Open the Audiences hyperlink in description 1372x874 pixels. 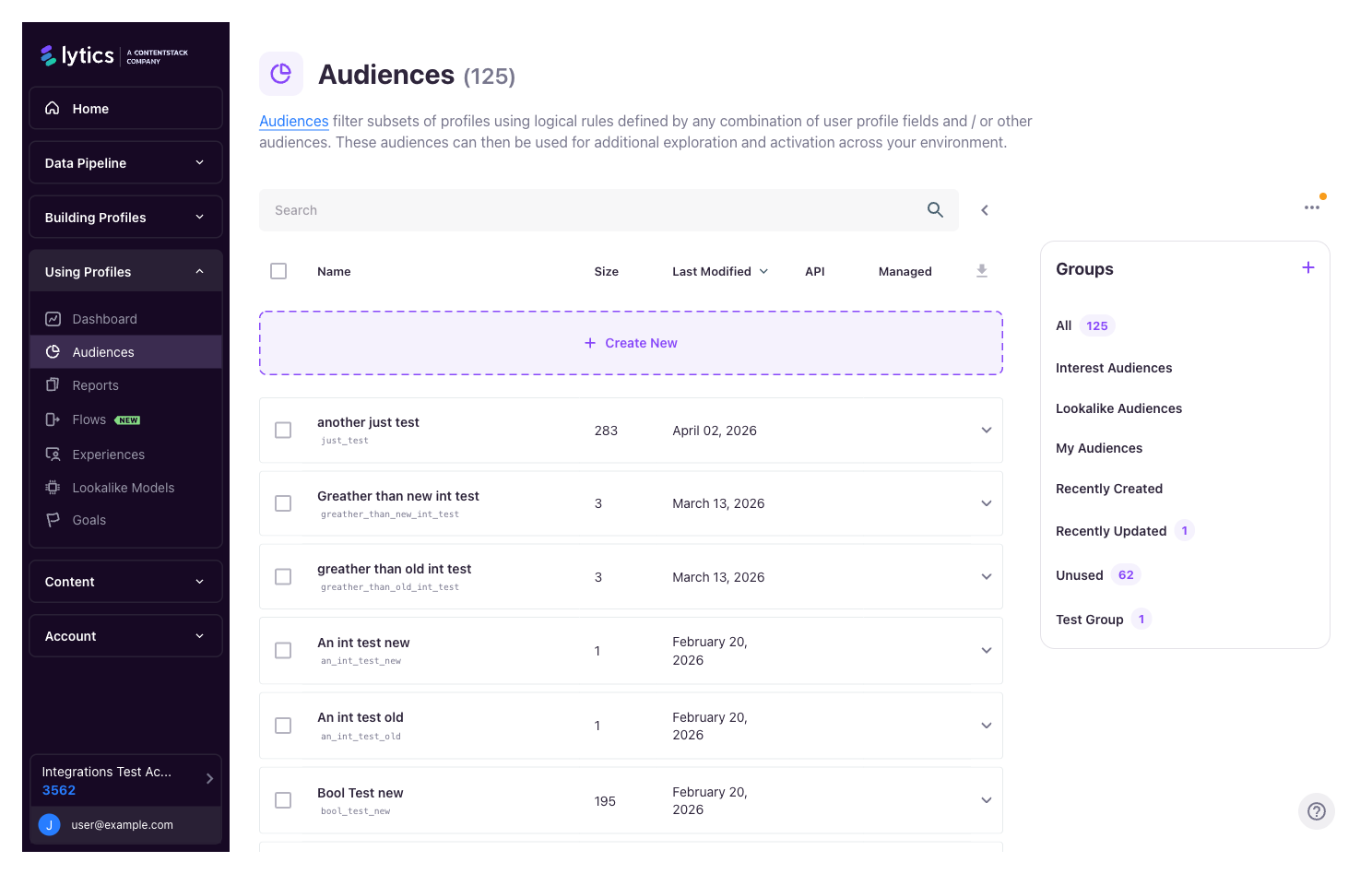(293, 121)
